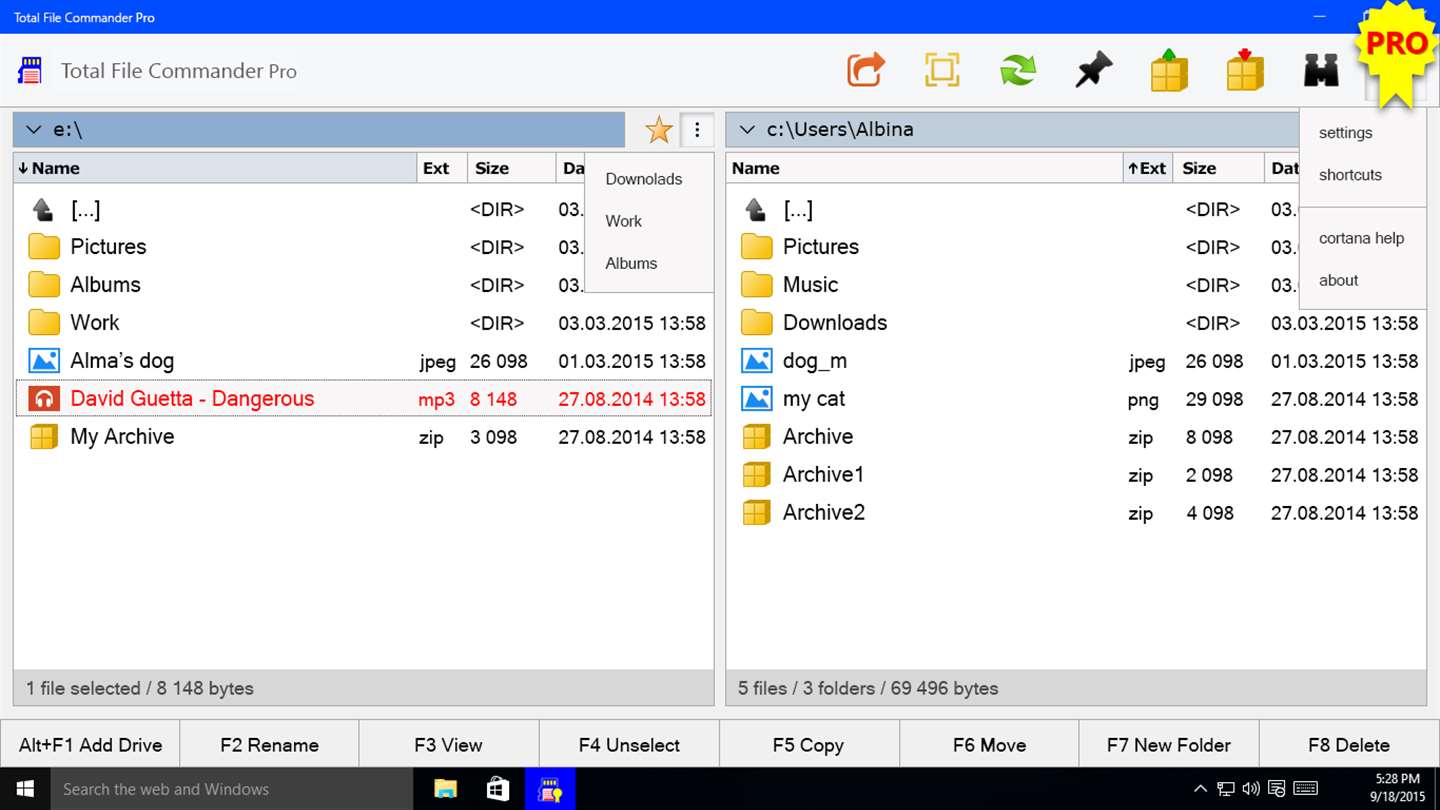Image resolution: width=1440 pixels, height=810 pixels.
Task: Click the zip icon beside Archive1
Action: point(757,475)
